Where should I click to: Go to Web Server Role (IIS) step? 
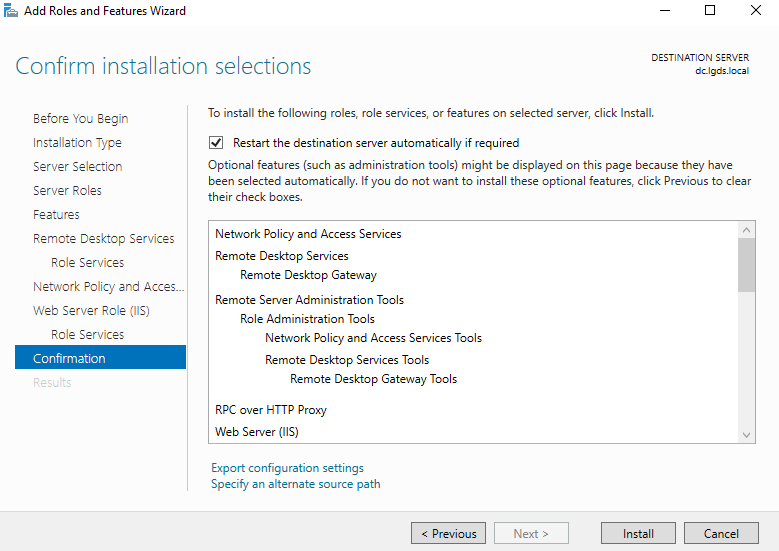[x=92, y=311]
